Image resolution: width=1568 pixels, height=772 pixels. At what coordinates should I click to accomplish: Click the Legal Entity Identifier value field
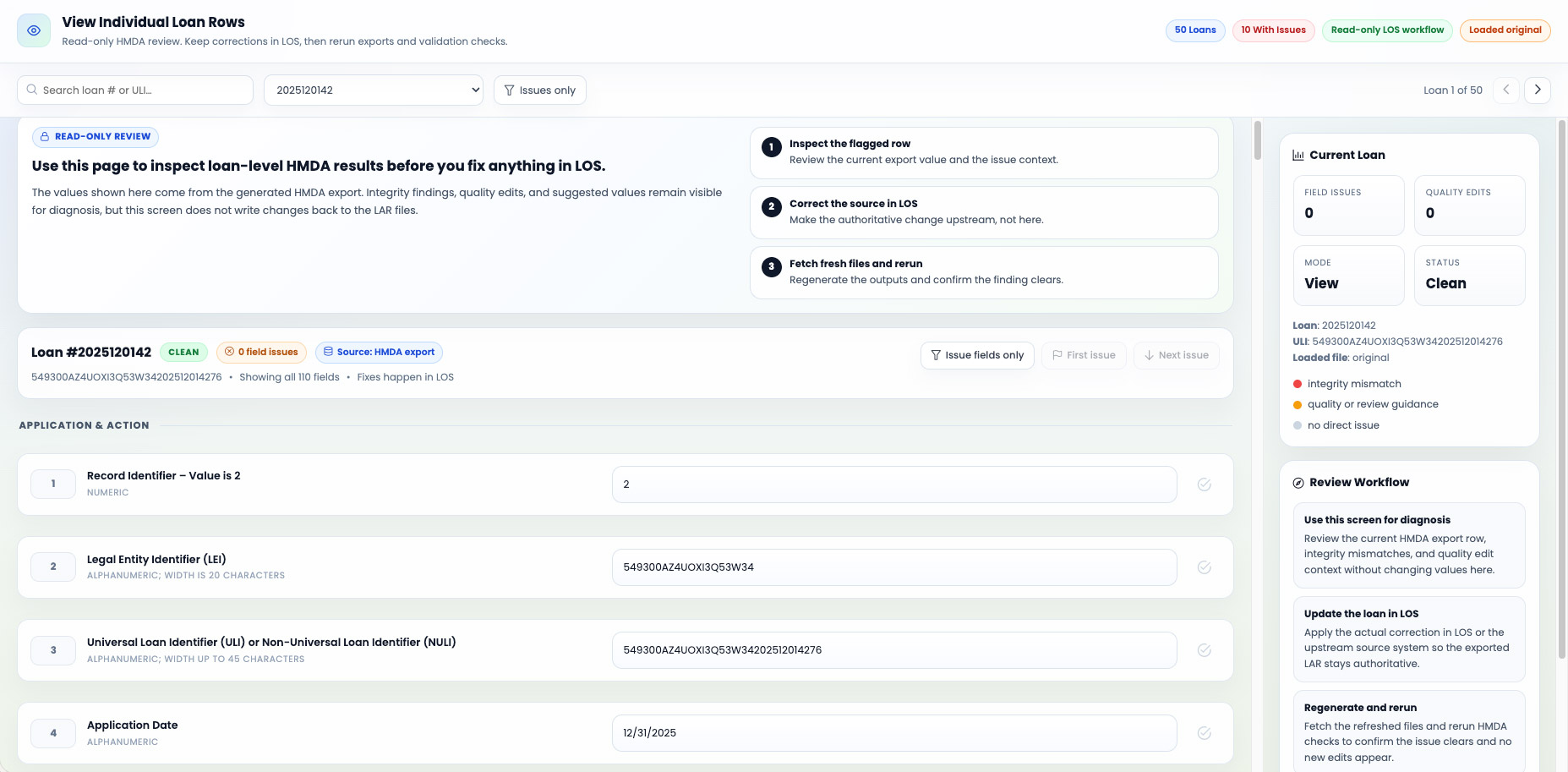pos(894,567)
